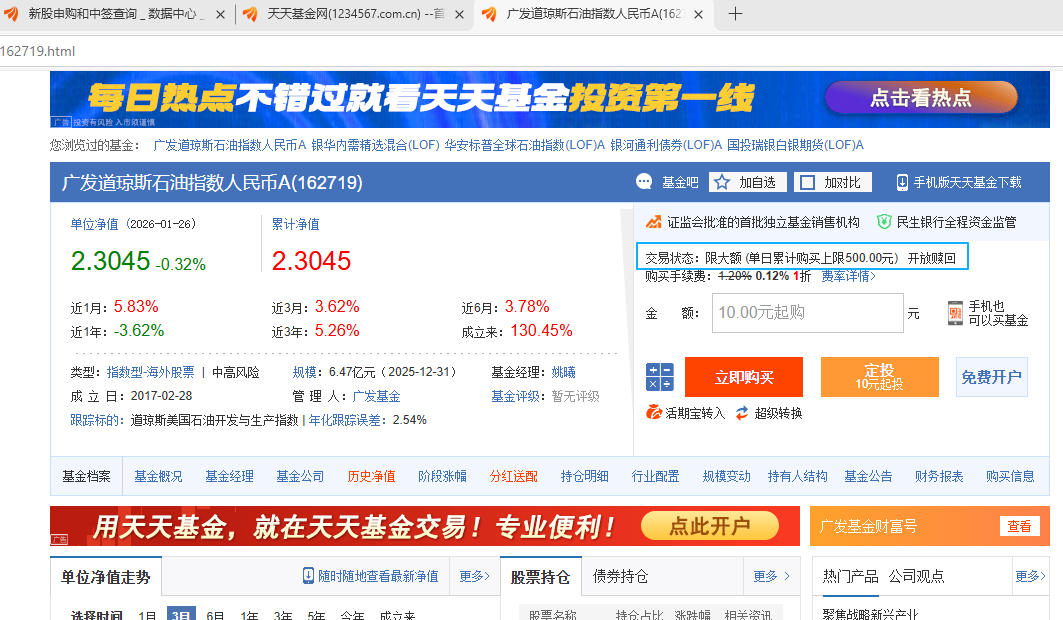Open the 基金经理 navigation item

[229, 476]
